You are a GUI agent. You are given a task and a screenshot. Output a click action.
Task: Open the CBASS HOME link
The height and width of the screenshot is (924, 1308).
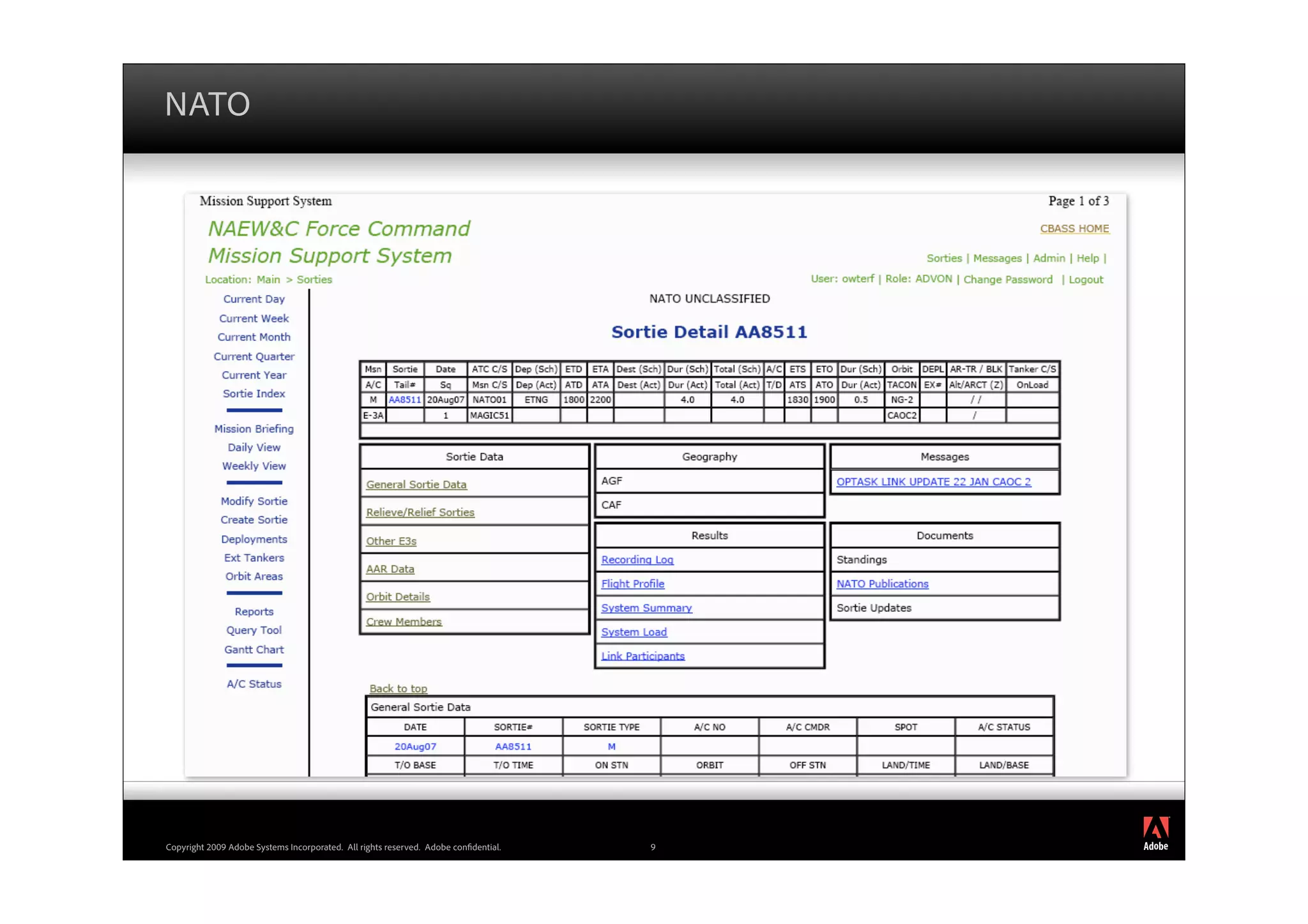[x=1074, y=229]
